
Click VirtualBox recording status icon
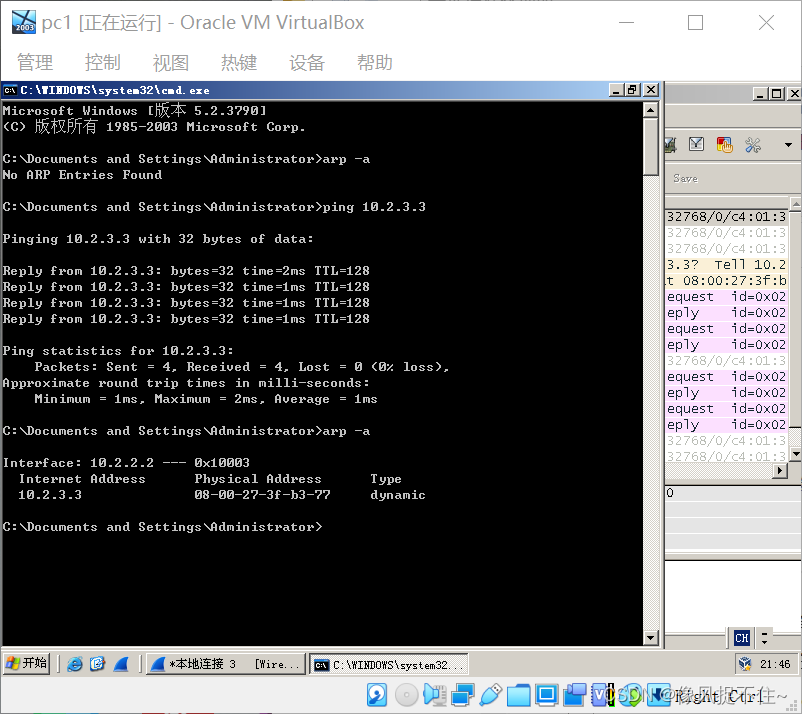pos(574,695)
